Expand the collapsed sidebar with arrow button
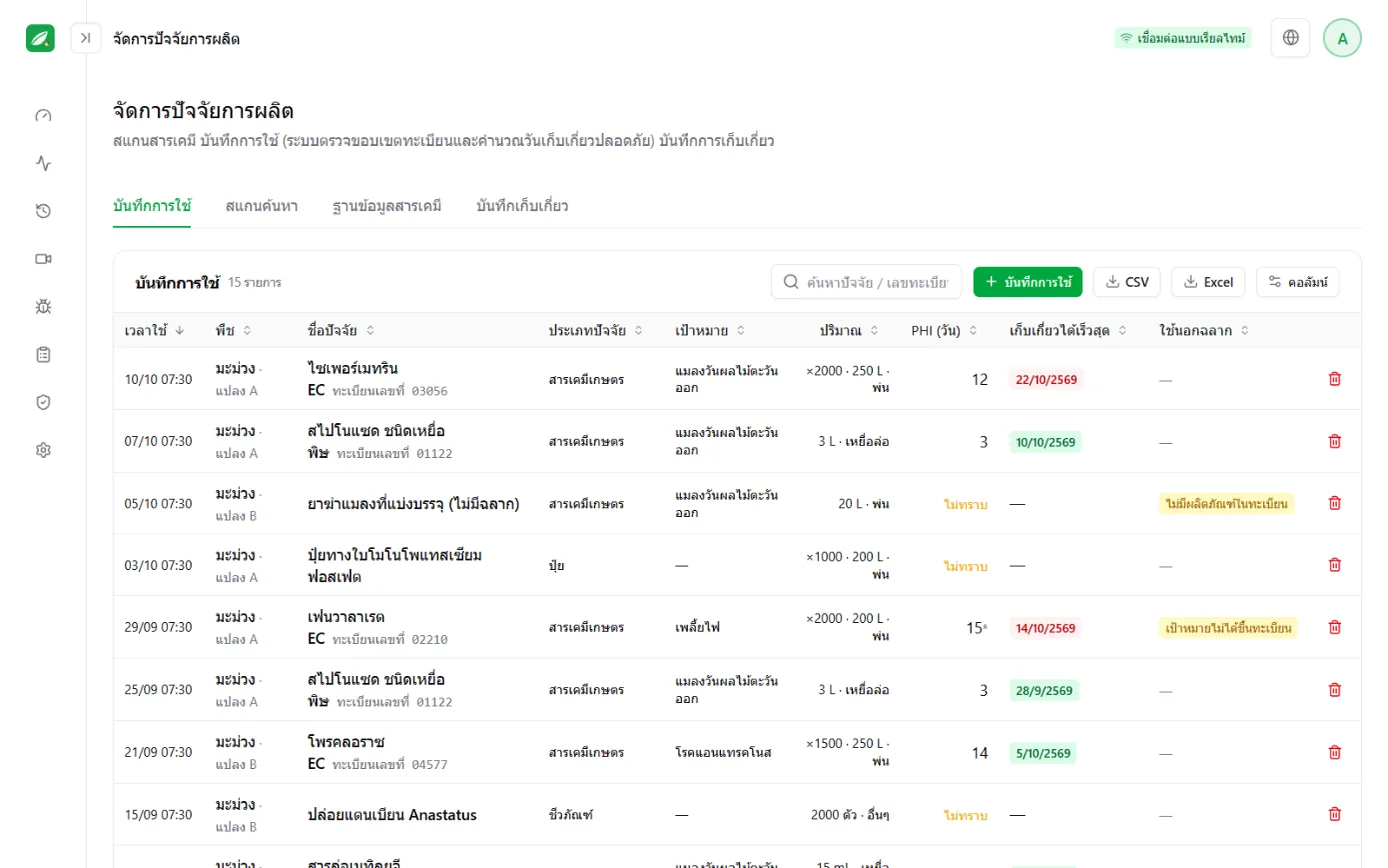 pos(86,38)
